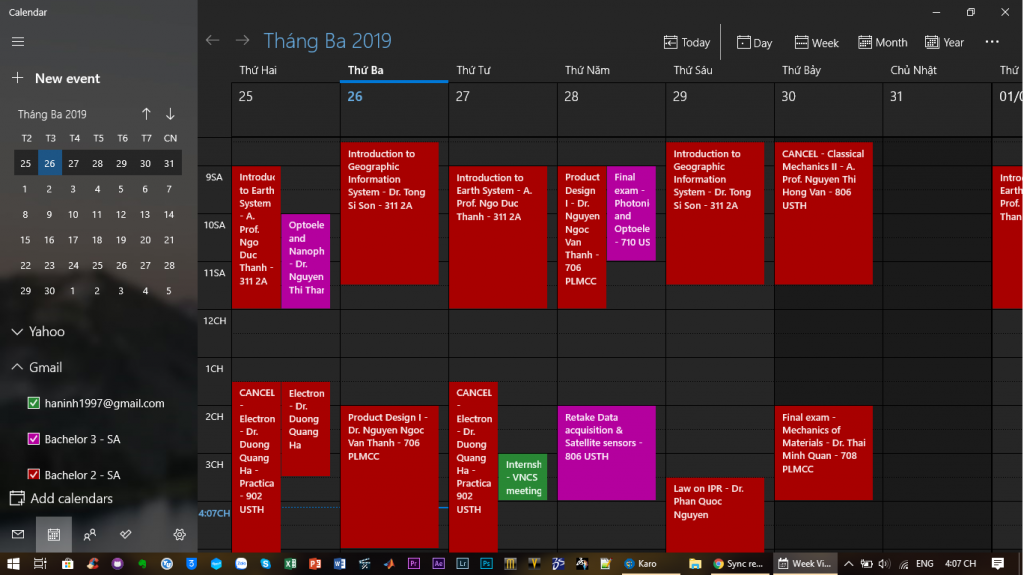1024x575 pixels.
Task: Open Task View on taskbar
Action: (40, 563)
